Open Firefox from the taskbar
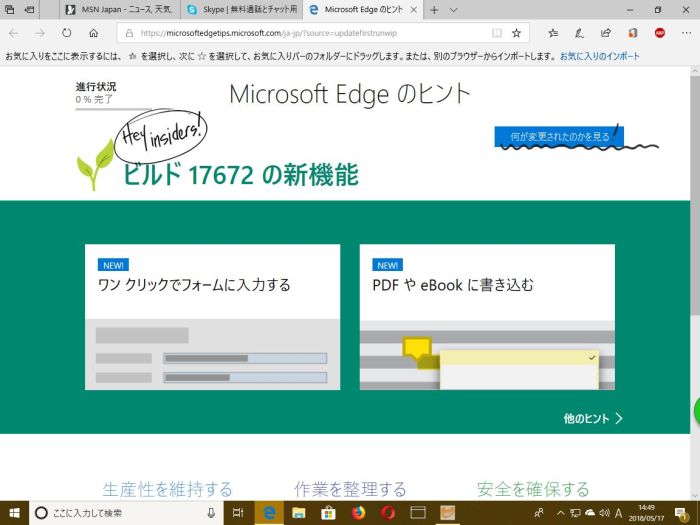 click(358, 513)
